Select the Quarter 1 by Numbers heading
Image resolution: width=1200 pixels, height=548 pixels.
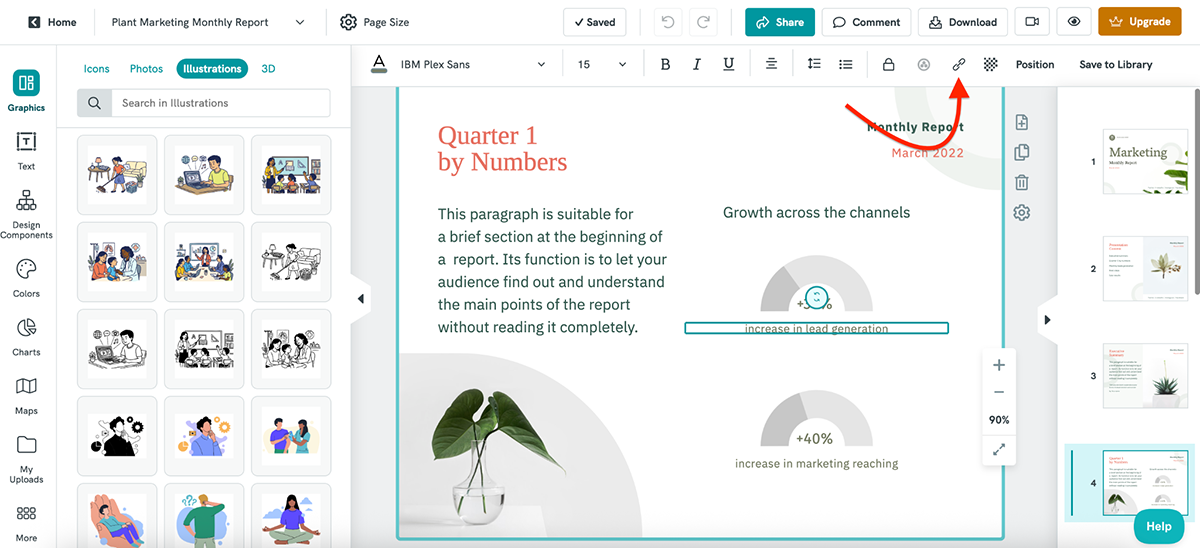click(502, 149)
